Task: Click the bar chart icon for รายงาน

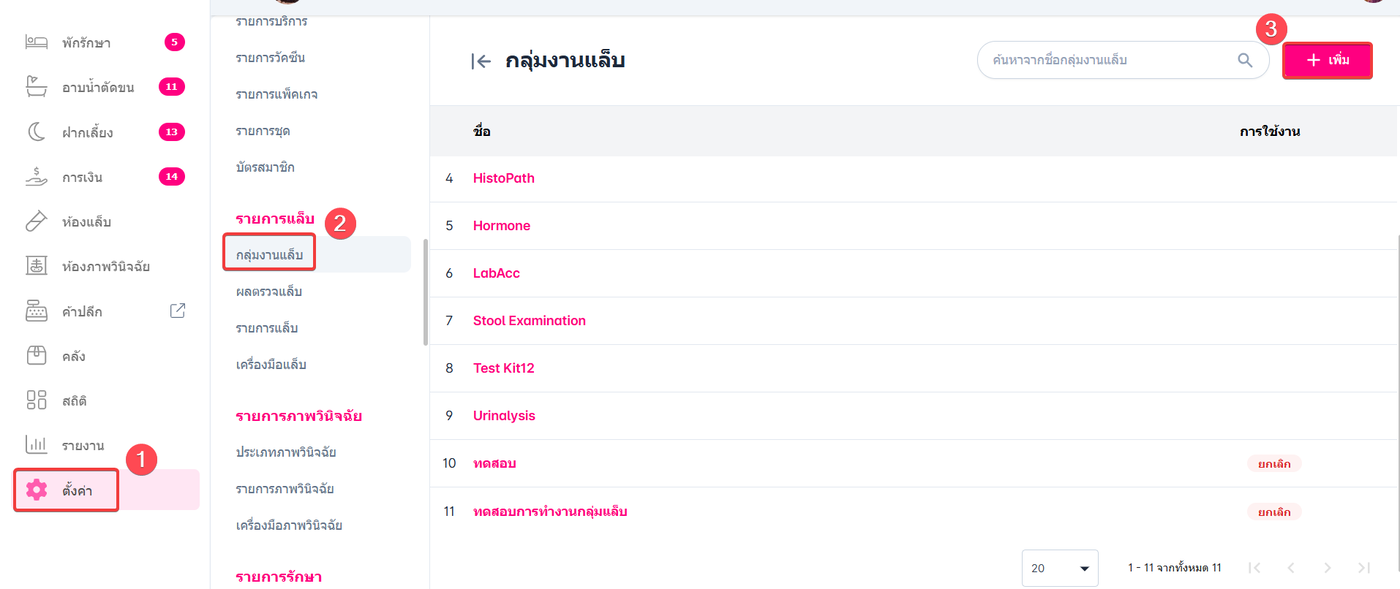Action: tap(36, 445)
